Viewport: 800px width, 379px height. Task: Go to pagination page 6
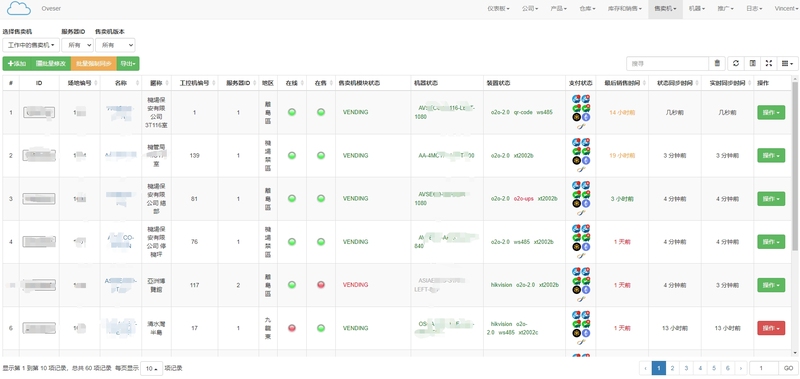727,368
